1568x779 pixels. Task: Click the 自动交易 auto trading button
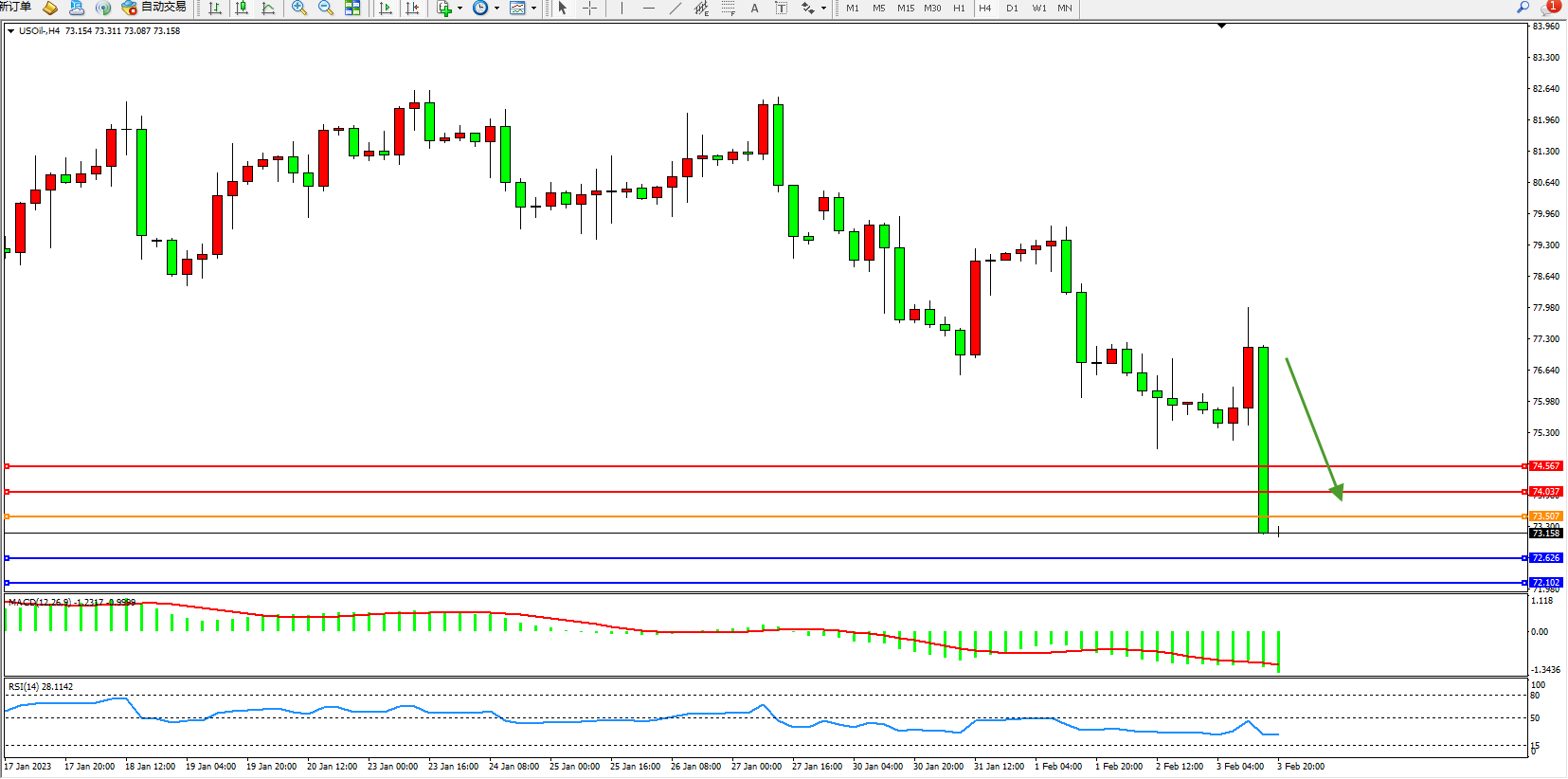(x=154, y=8)
